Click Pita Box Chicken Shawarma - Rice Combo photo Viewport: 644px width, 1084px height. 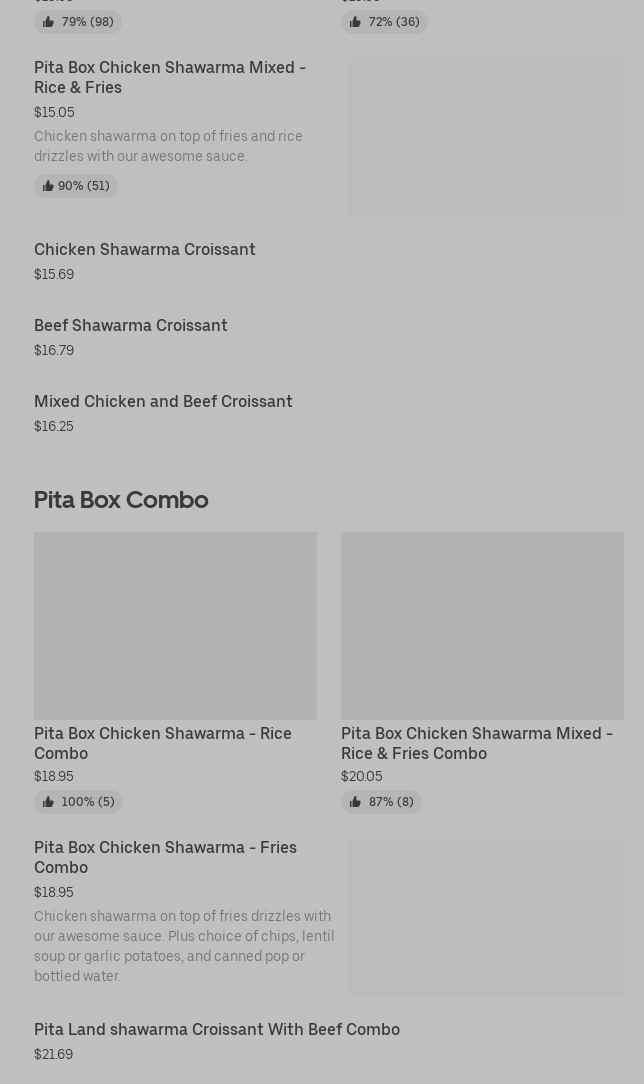175,625
